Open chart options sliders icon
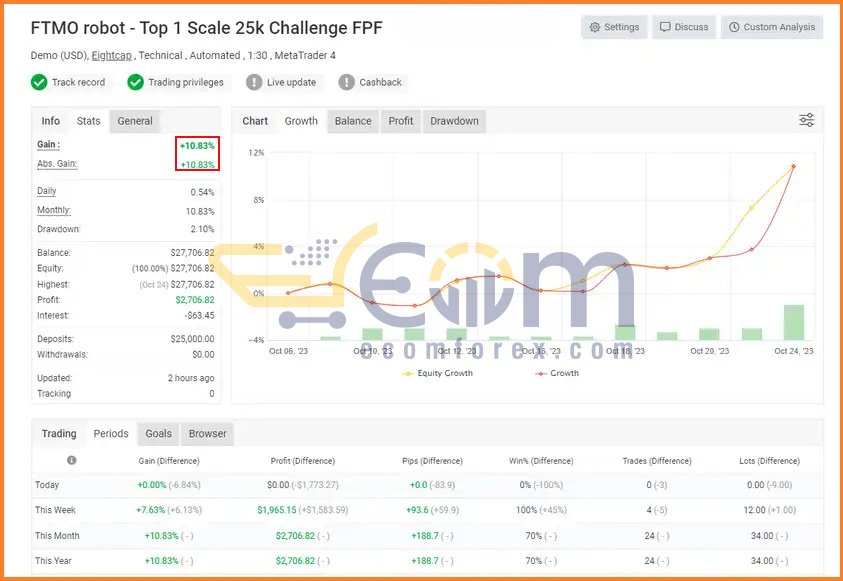The width and height of the screenshot is (843, 581). click(x=806, y=120)
